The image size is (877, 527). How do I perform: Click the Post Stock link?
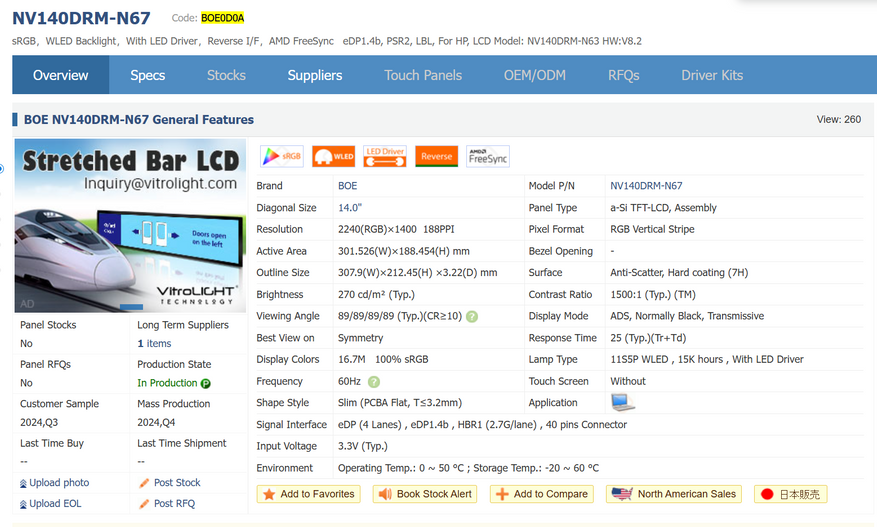[x=177, y=482]
